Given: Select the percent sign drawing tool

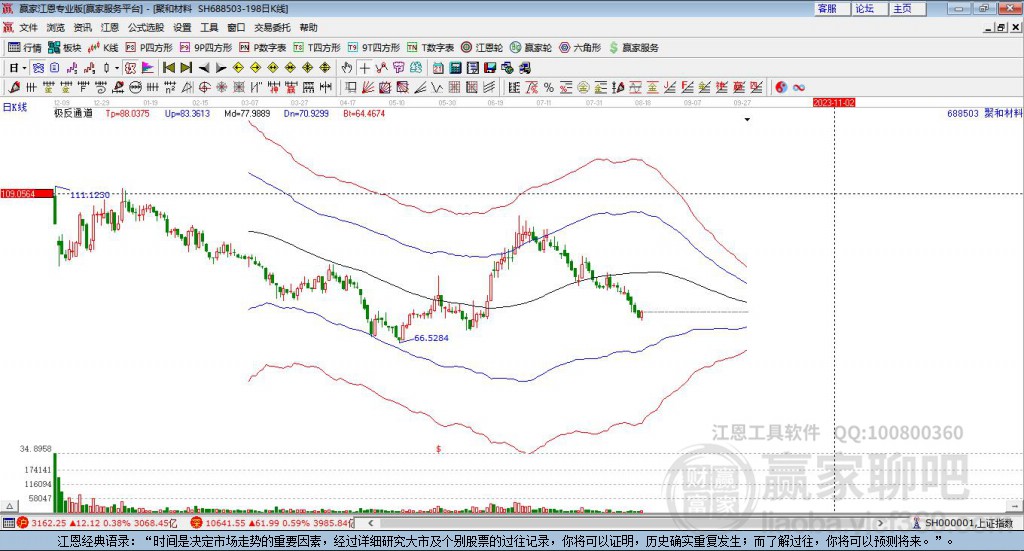Looking at the screenshot, I should [549, 87].
